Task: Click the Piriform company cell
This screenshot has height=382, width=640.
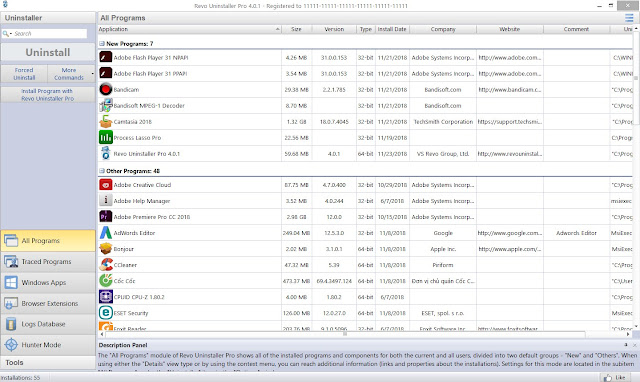Action: tap(443, 265)
